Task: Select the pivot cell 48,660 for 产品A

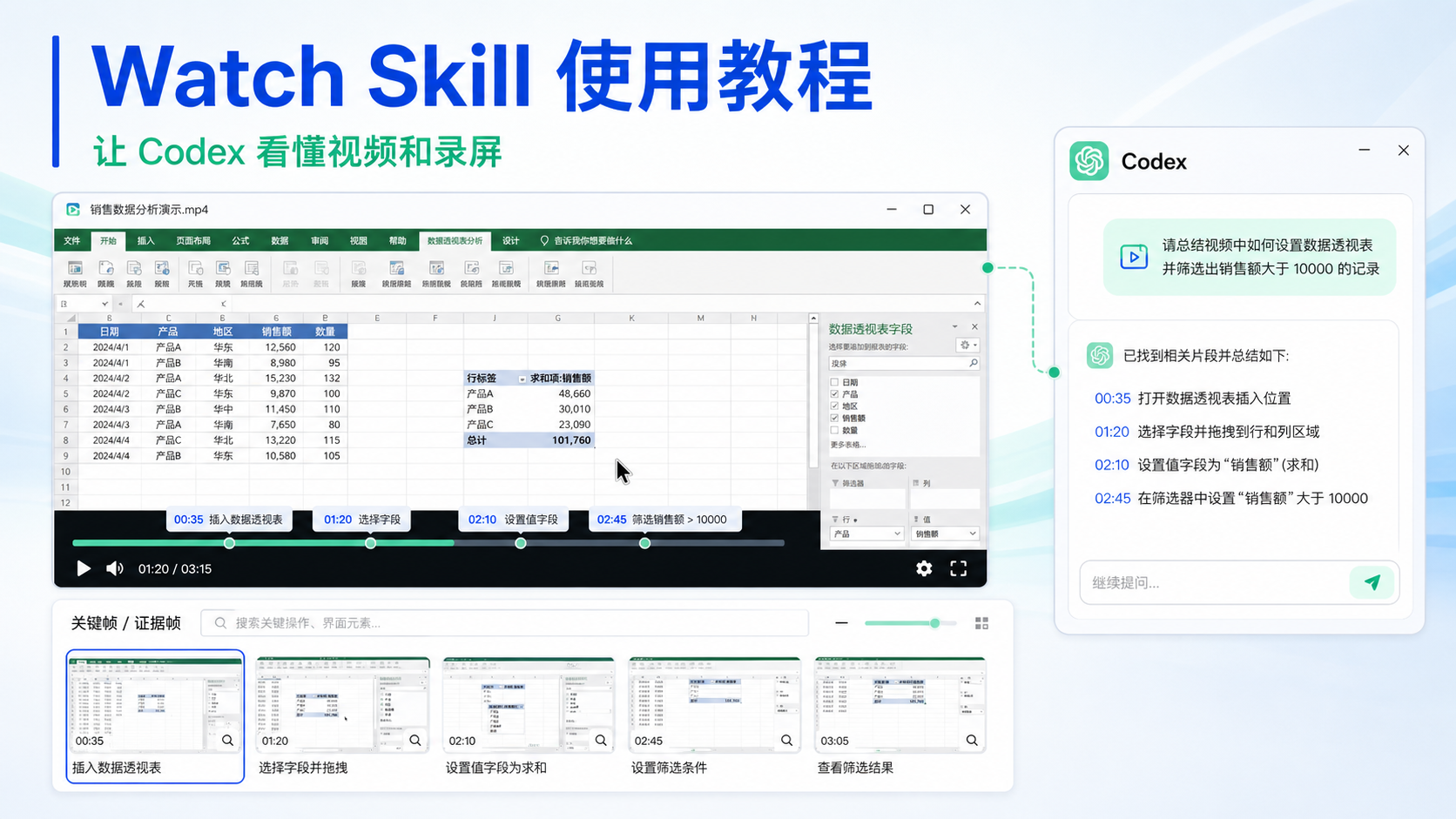Action: pyautogui.click(x=560, y=394)
